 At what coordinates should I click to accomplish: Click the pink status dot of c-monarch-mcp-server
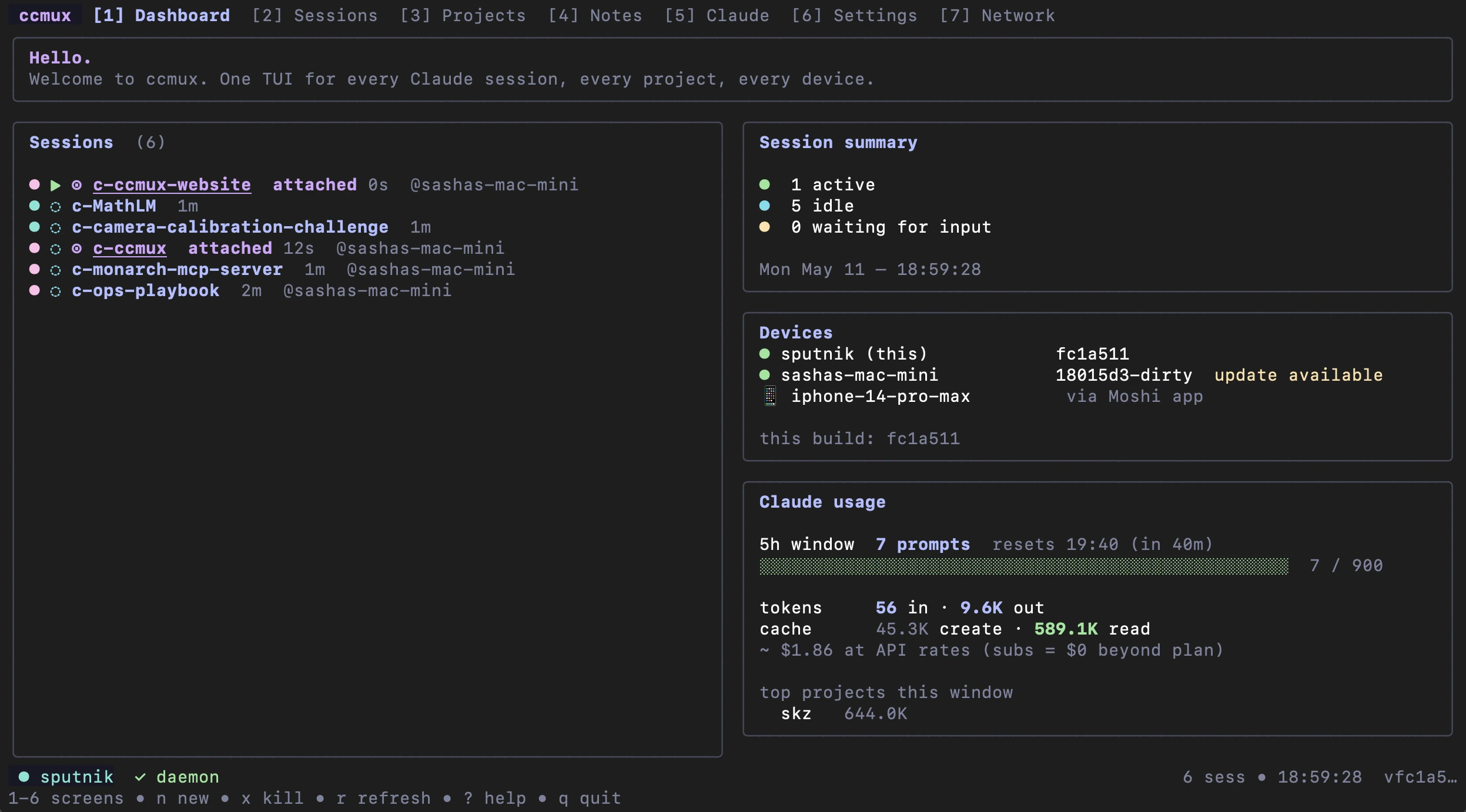coord(35,269)
